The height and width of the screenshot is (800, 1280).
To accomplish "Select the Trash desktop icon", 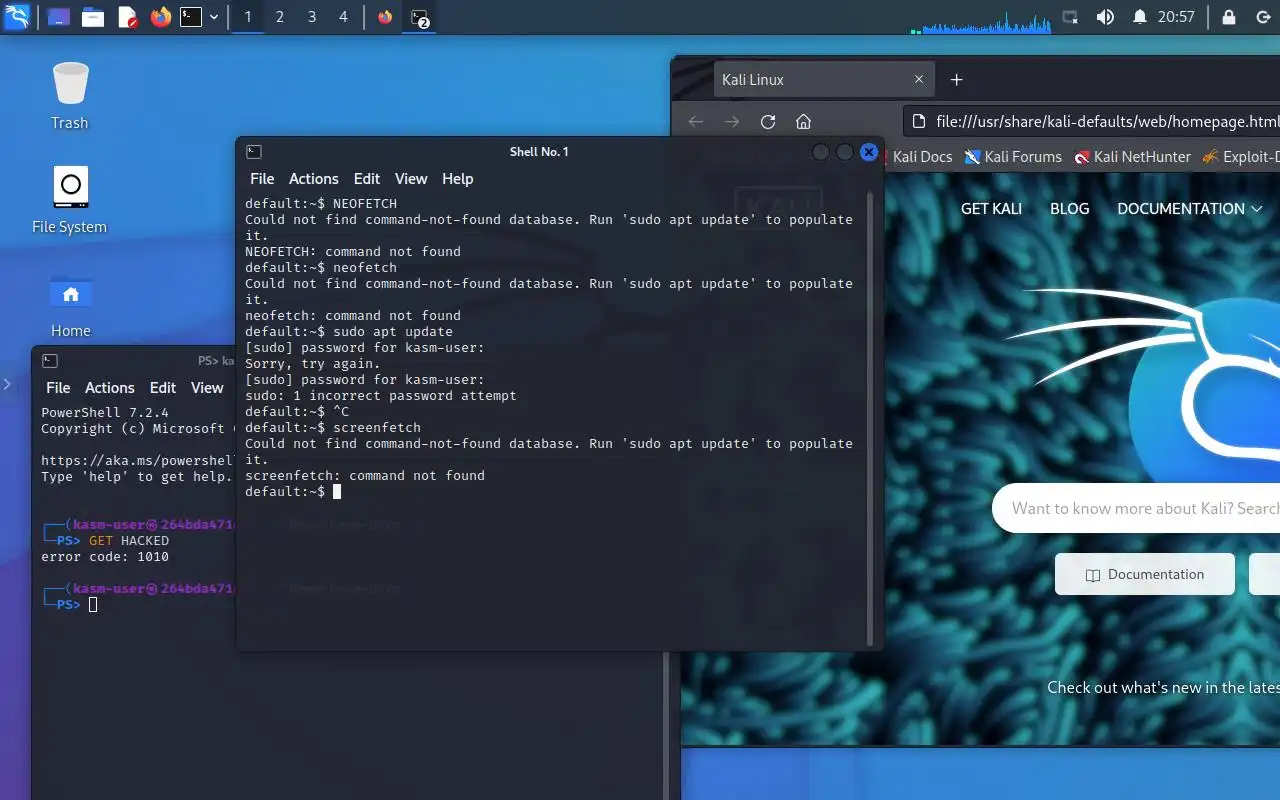I will coord(70,95).
